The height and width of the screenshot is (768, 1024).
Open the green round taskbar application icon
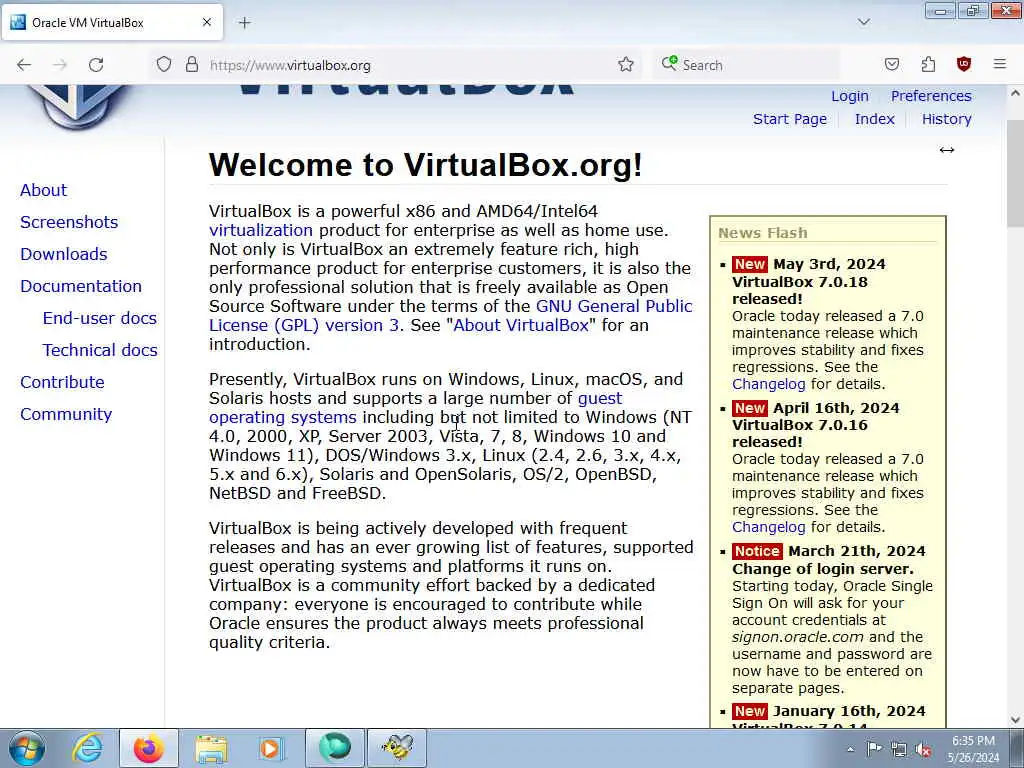(x=334, y=748)
